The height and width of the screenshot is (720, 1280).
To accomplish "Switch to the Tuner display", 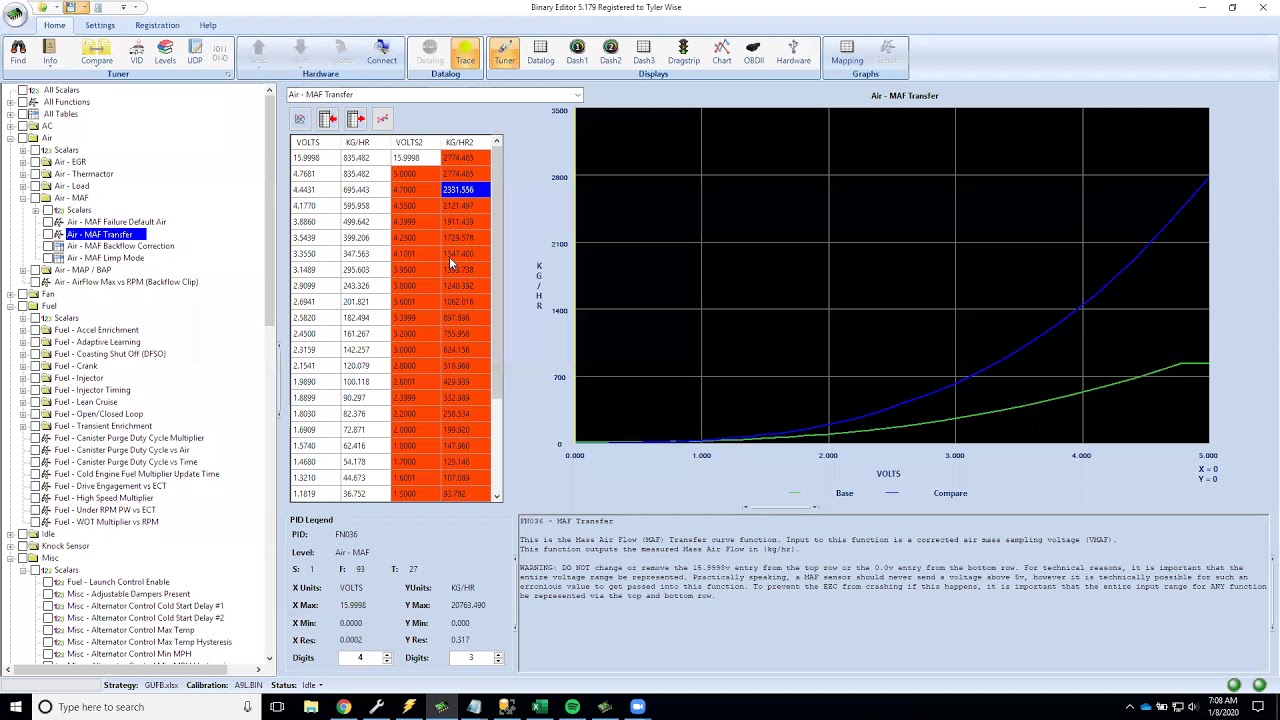I will tap(504, 52).
